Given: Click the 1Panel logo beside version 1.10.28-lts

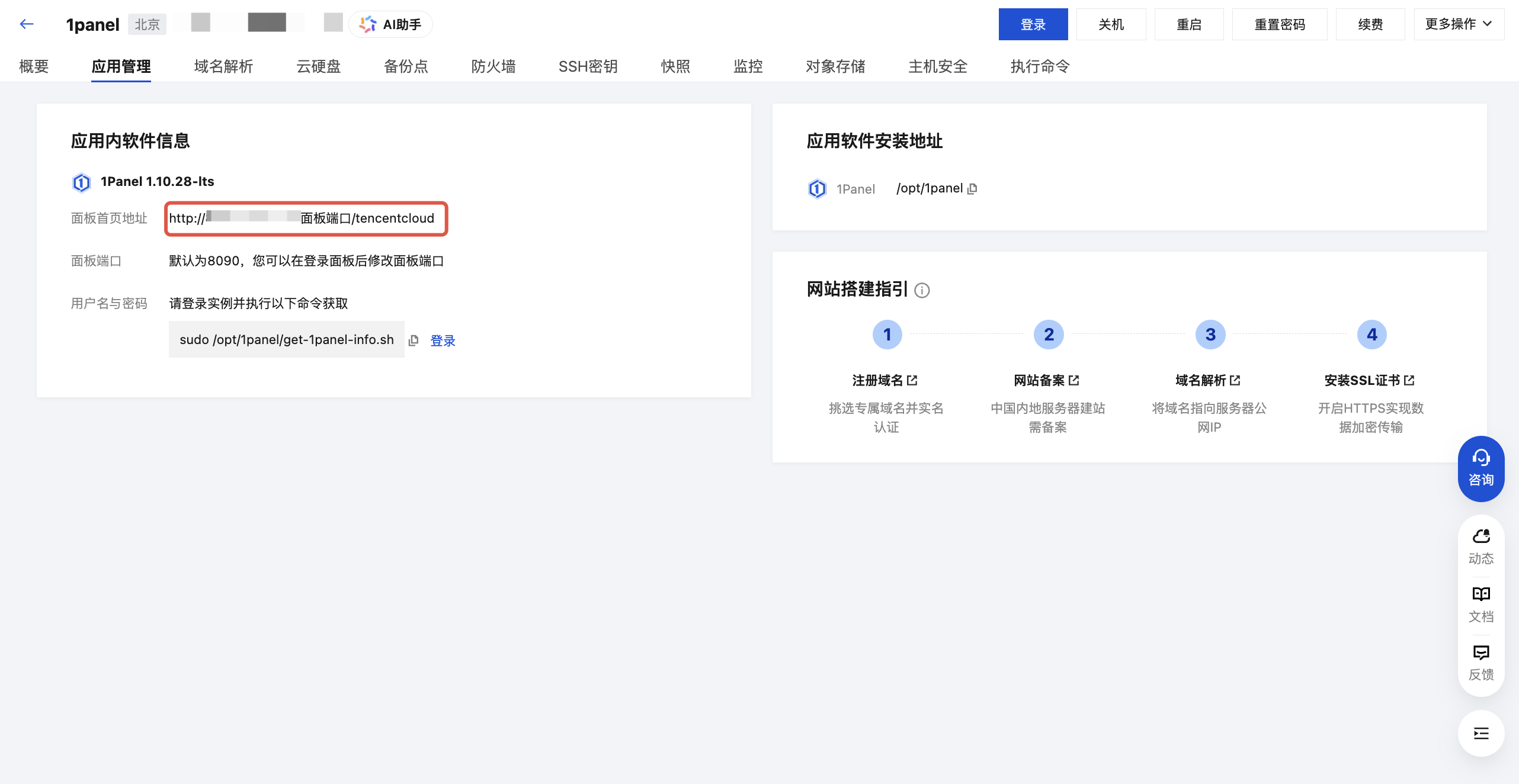Looking at the screenshot, I should tap(81, 182).
